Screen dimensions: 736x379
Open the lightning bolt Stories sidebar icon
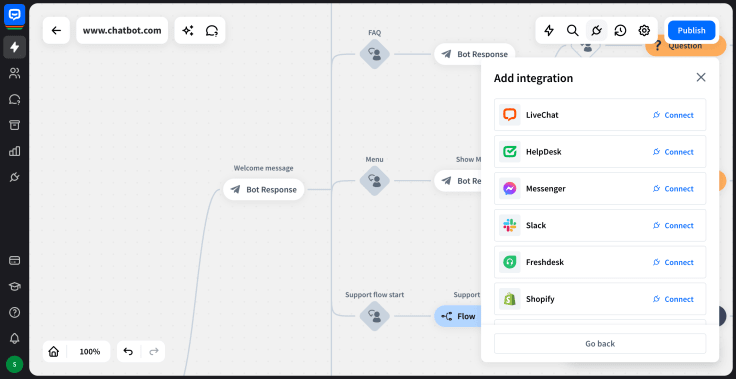coord(15,47)
